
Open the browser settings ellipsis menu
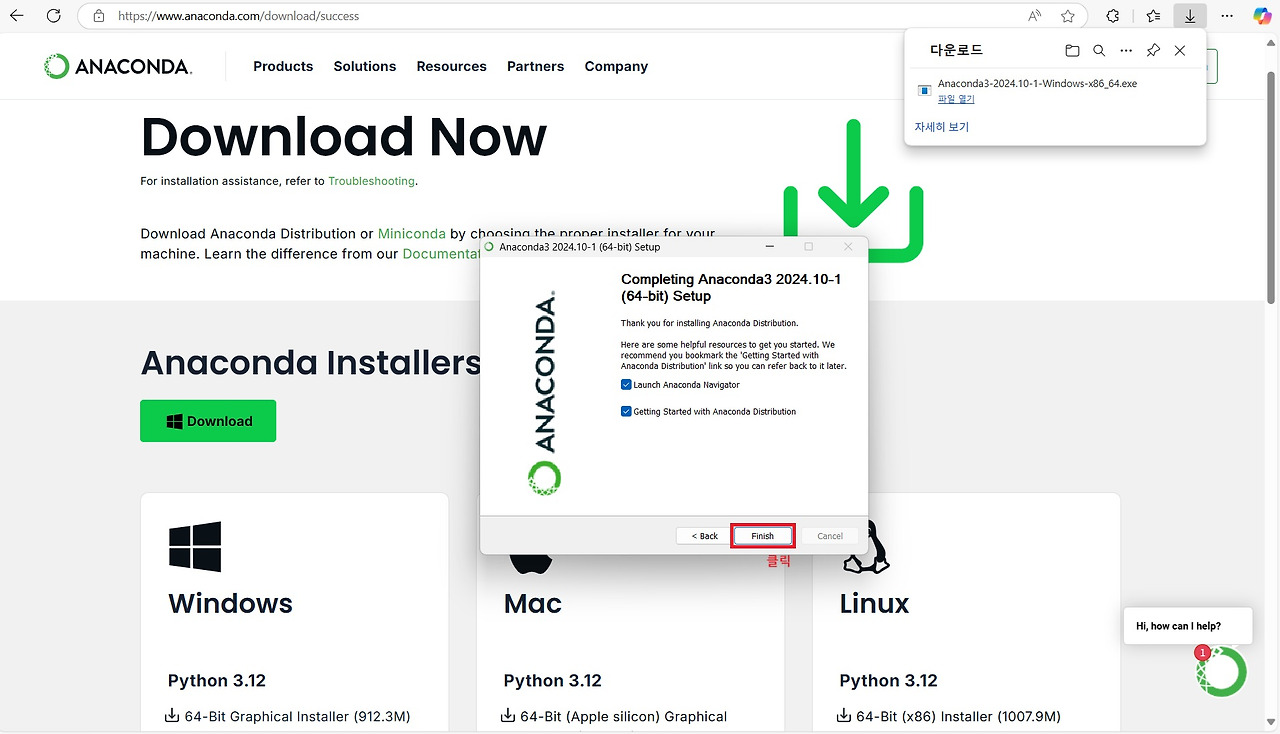tap(1227, 16)
